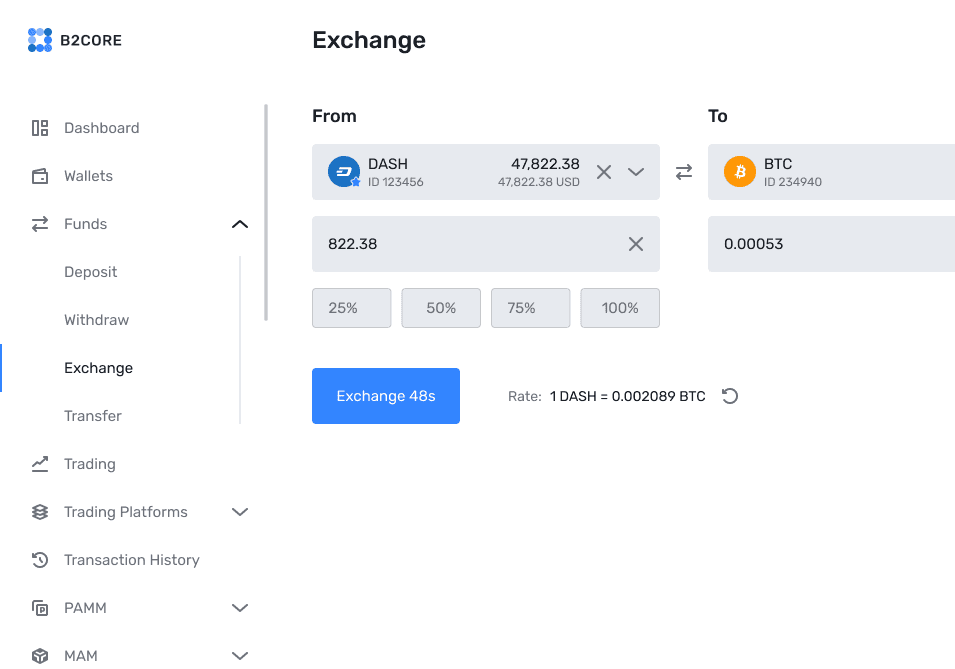This screenshot has width=955, height=669.
Task: Click the DASH coin icon
Action: (344, 172)
